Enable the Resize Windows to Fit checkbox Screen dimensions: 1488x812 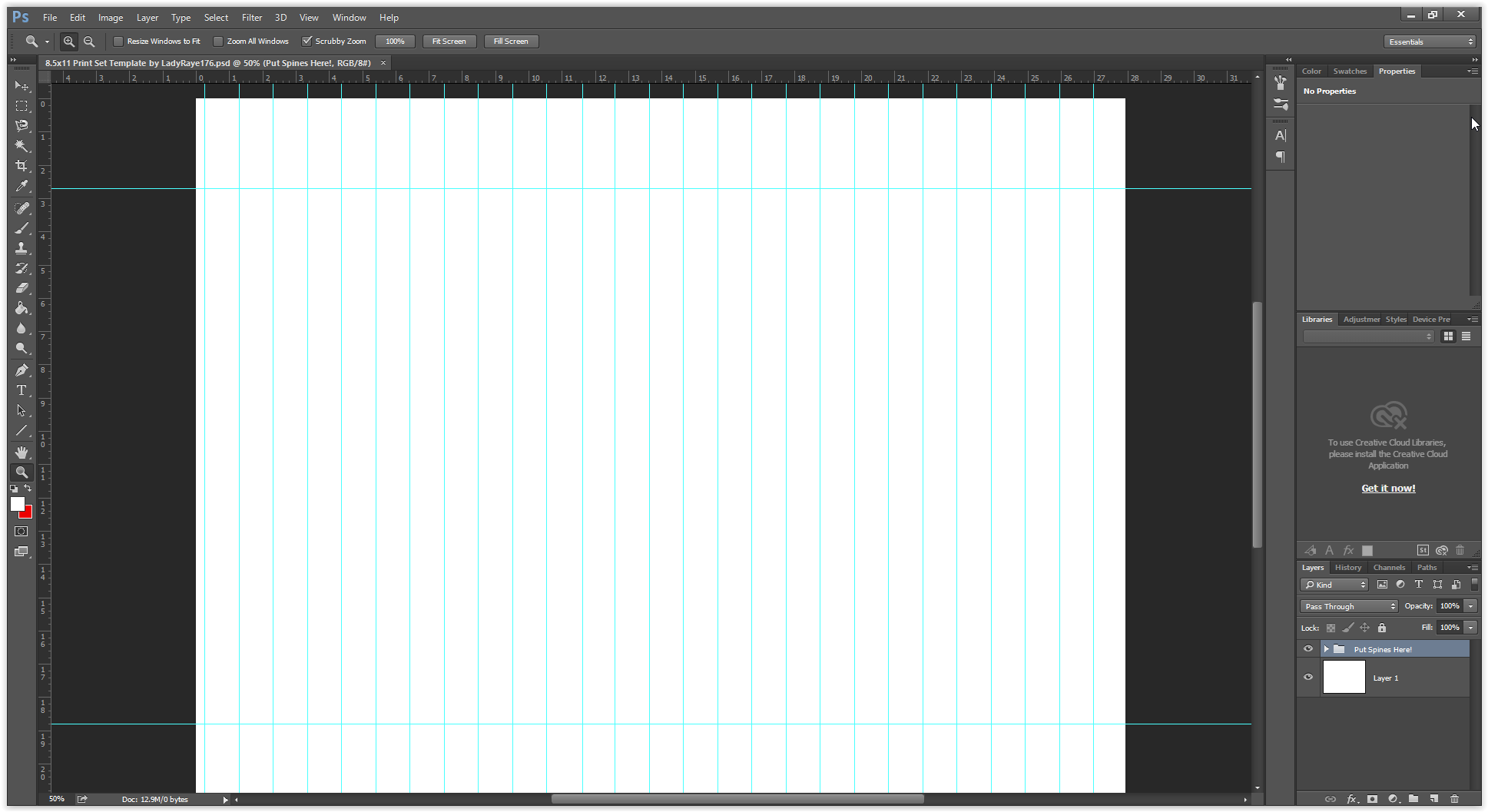(x=118, y=41)
